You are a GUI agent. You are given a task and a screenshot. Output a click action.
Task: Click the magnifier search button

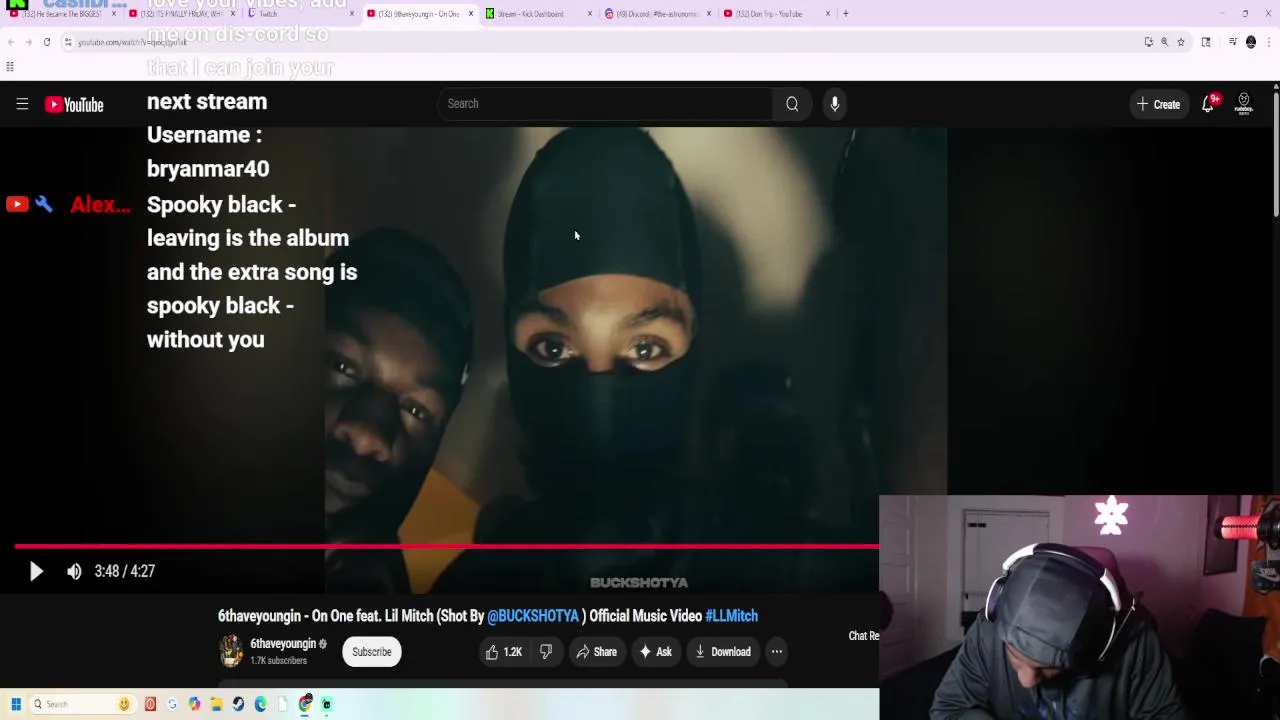coord(792,104)
